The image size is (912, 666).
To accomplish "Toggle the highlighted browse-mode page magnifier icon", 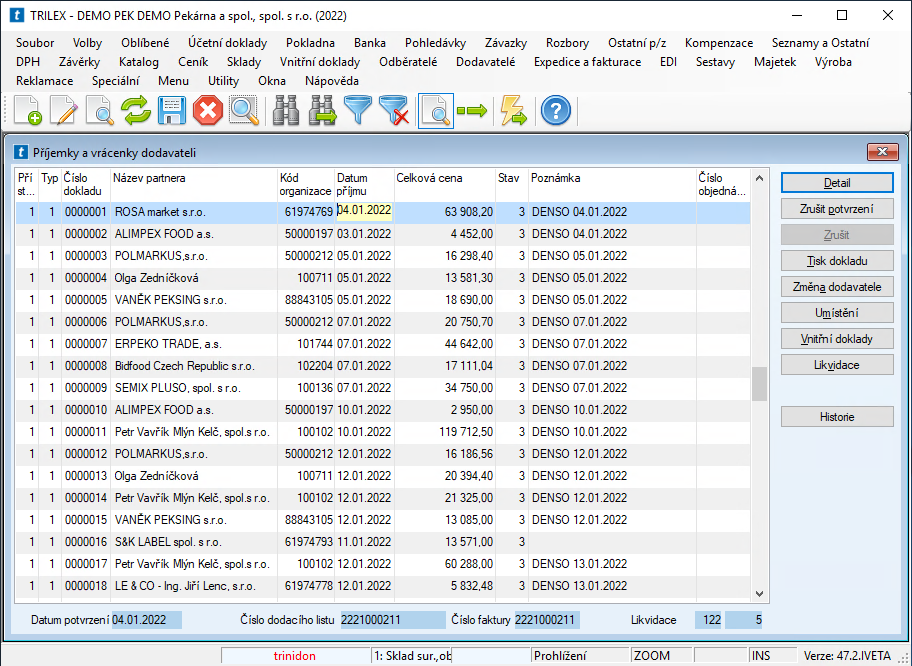I will tap(436, 110).
